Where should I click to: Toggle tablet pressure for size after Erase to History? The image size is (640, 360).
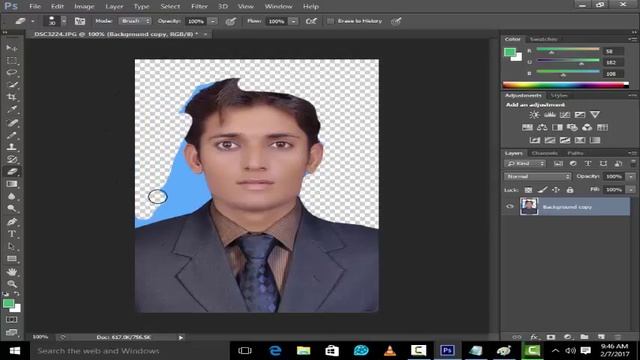tap(396, 21)
